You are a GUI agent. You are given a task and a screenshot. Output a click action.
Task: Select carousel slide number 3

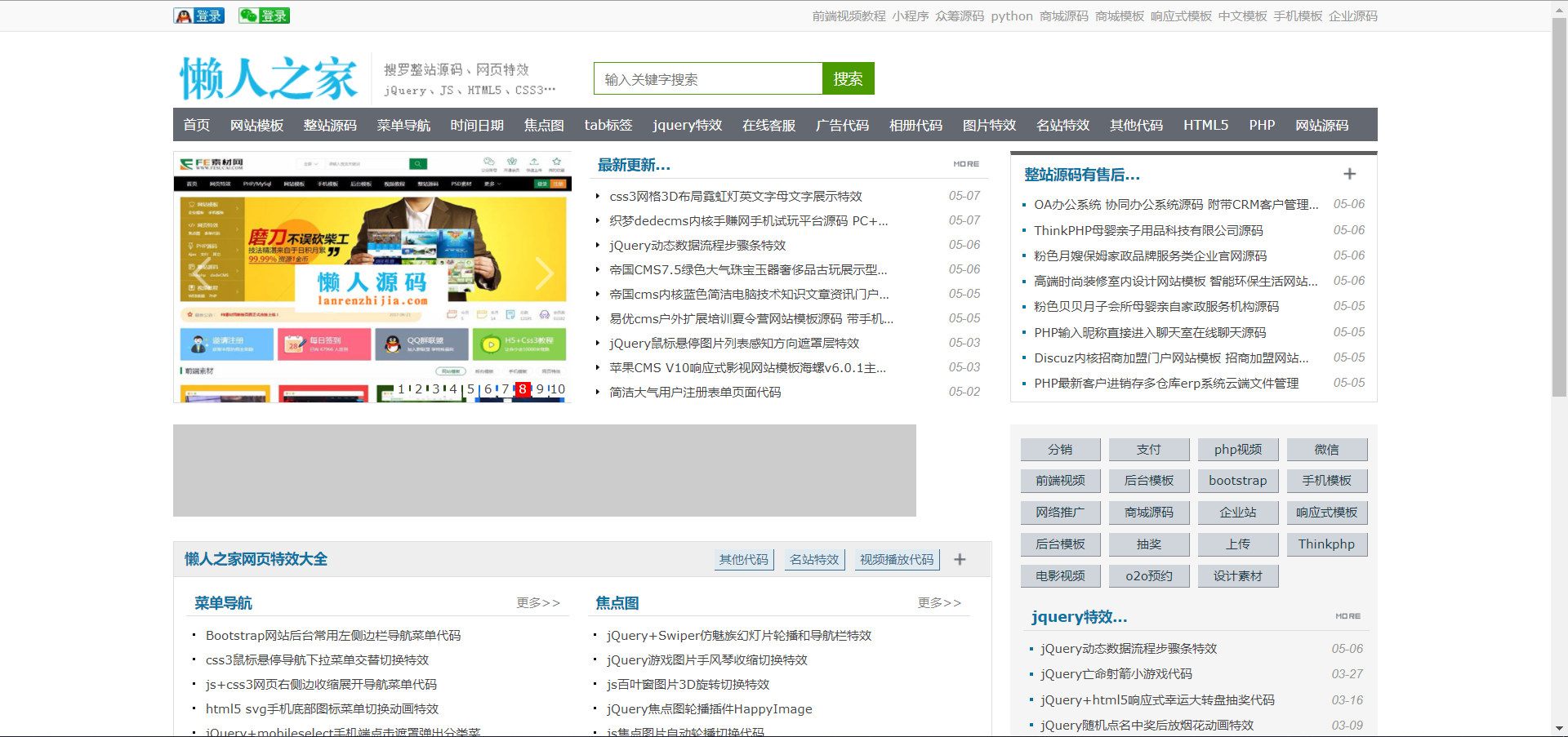click(435, 389)
